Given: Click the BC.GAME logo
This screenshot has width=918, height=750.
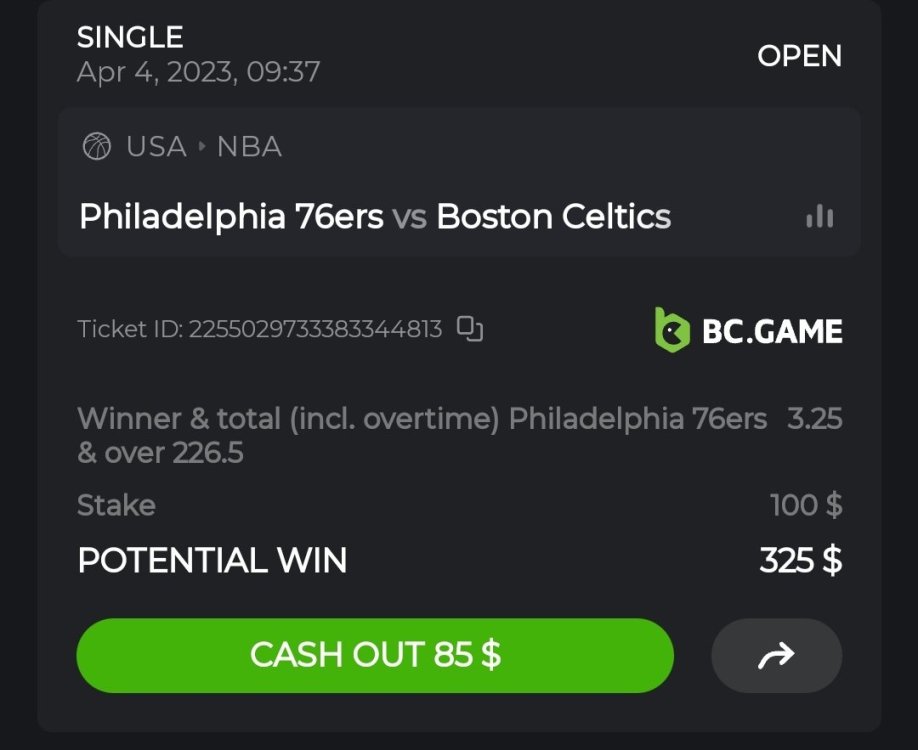Looking at the screenshot, I should [748, 330].
